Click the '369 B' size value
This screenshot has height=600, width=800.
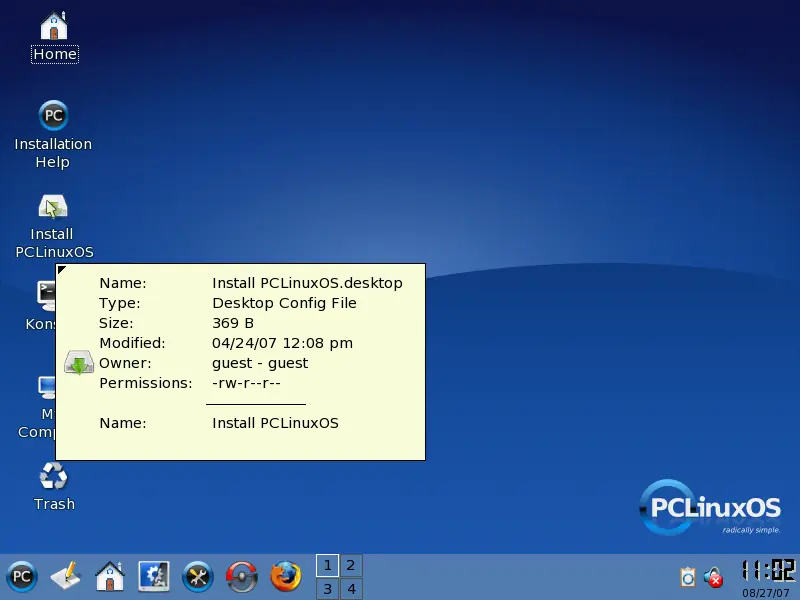[233, 323]
